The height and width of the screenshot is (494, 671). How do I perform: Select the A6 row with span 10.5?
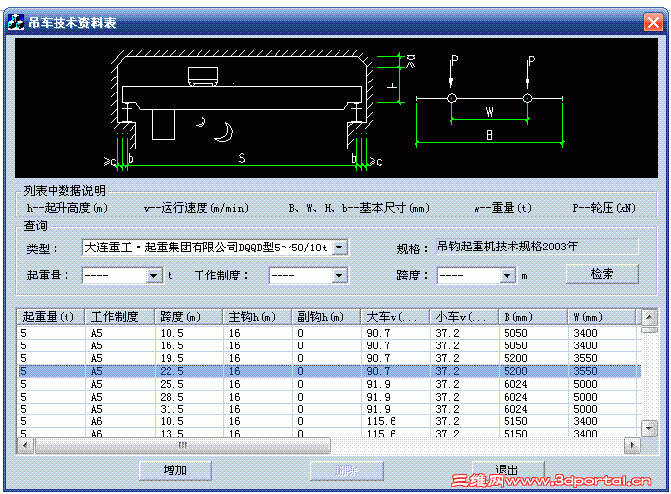[329, 421]
